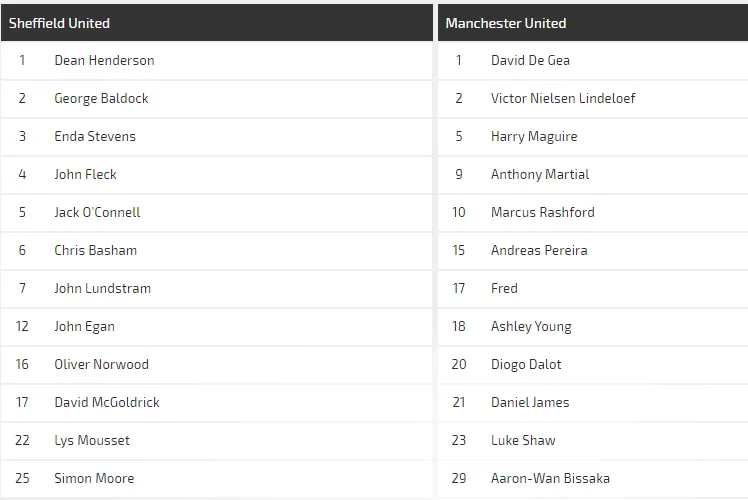
Task: Select John Lundstram's row
Action: click(102, 288)
